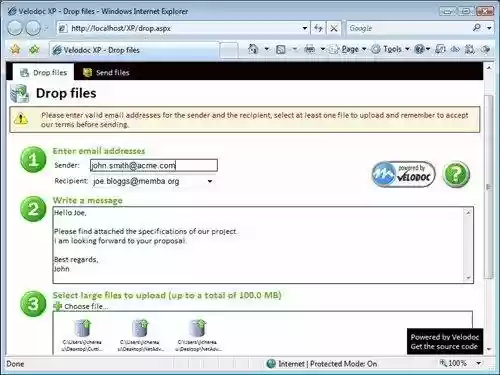Click the browser Back arrow button
Screen dimensions: 500x375
coord(15,28)
